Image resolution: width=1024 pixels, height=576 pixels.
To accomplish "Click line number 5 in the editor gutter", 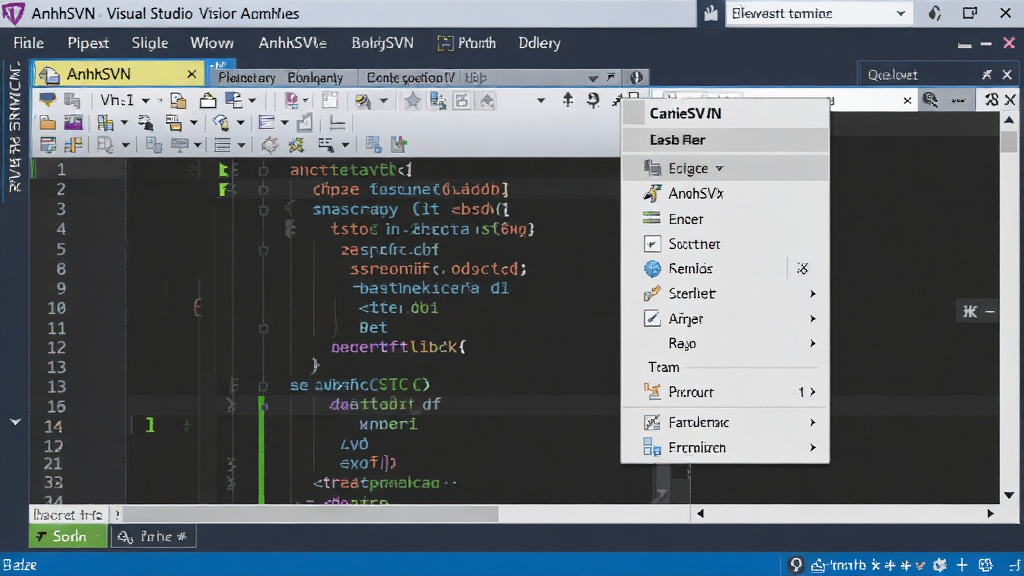I will pos(61,249).
